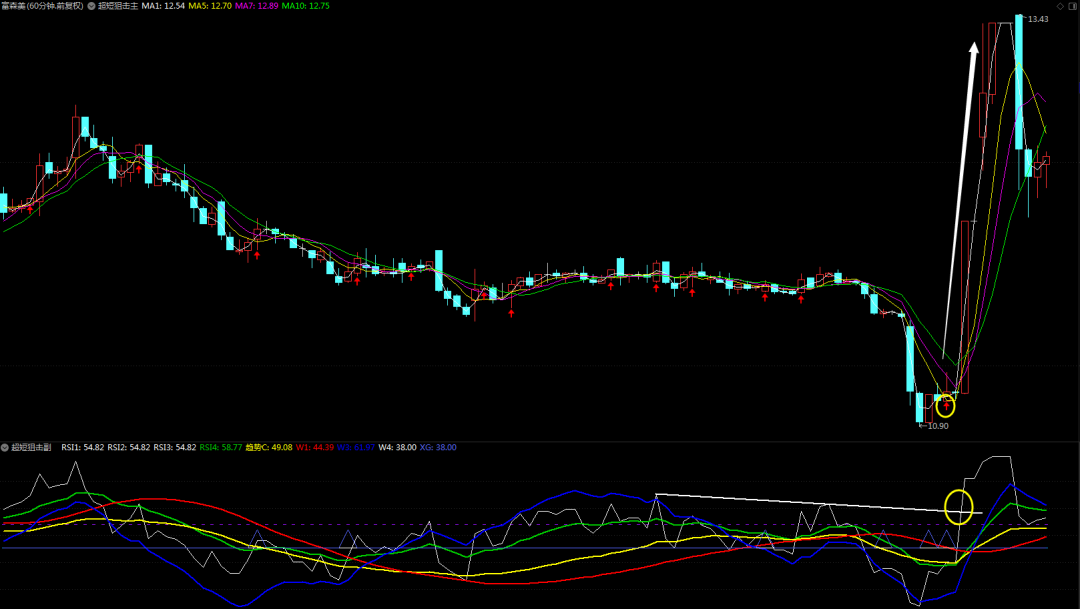Open the sub-chart indicator dropdown arrow
The height and width of the screenshot is (609, 1080).
tap(4, 448)
